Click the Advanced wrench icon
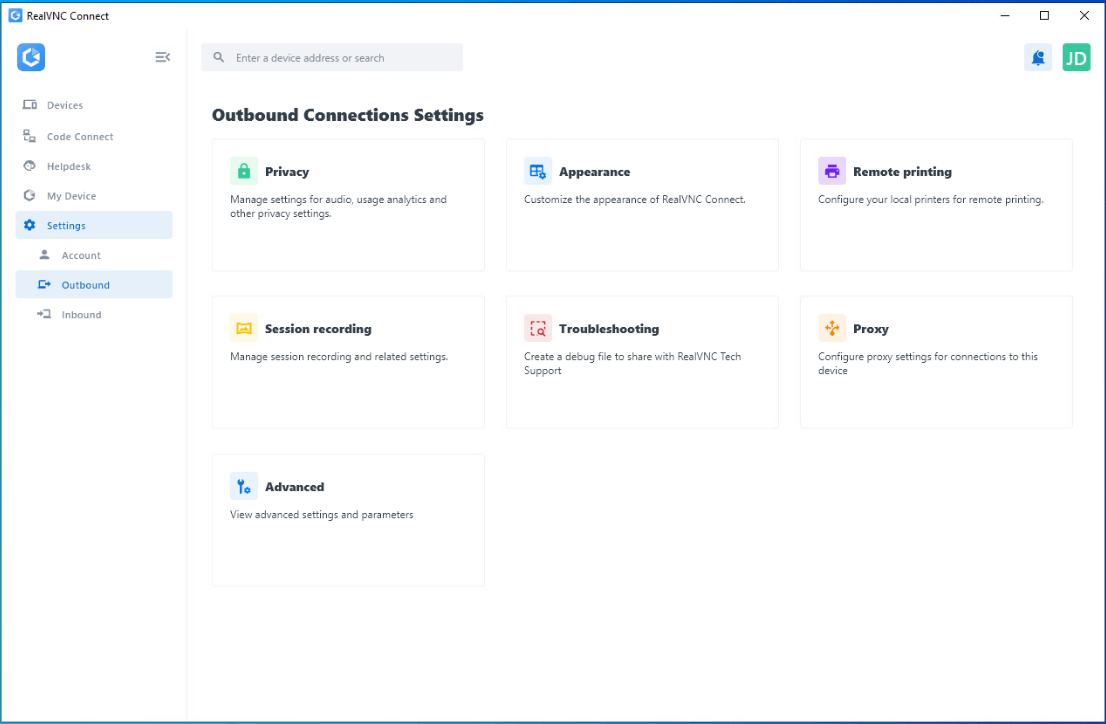 tap(243, 486)
